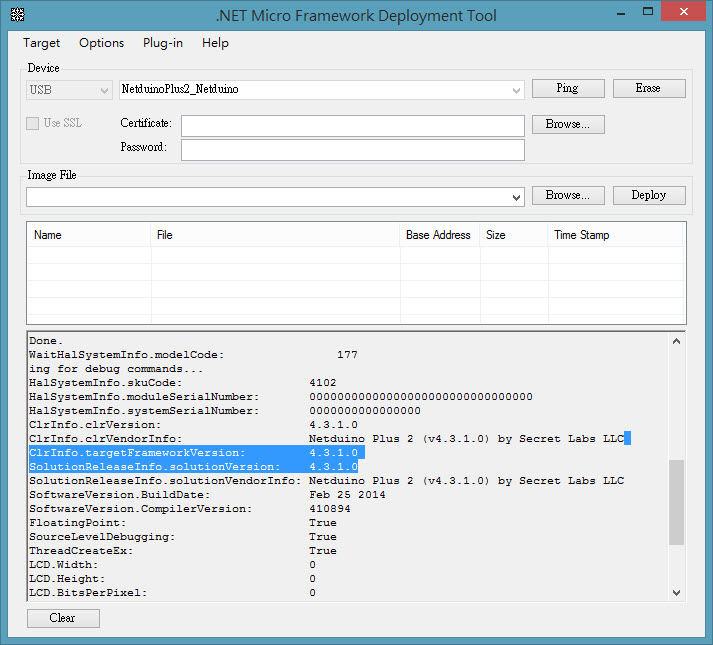Viewport: 713px width, 645px height.
Task: Click 'HalSystemInfo.moduleSerialNumber:' log line
Action: (x=281, y=397)
